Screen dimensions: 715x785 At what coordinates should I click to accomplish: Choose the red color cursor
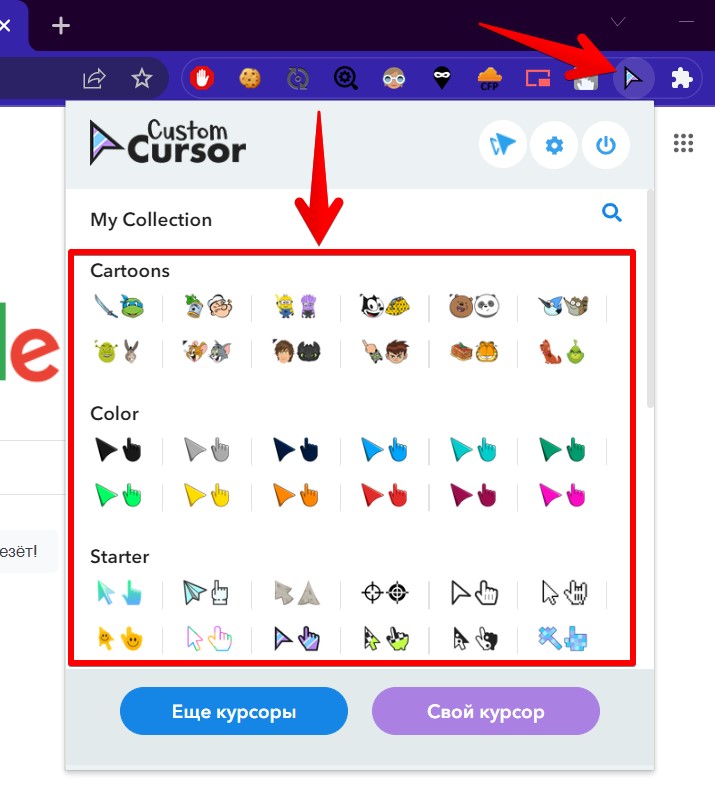(x=385, y=496)
